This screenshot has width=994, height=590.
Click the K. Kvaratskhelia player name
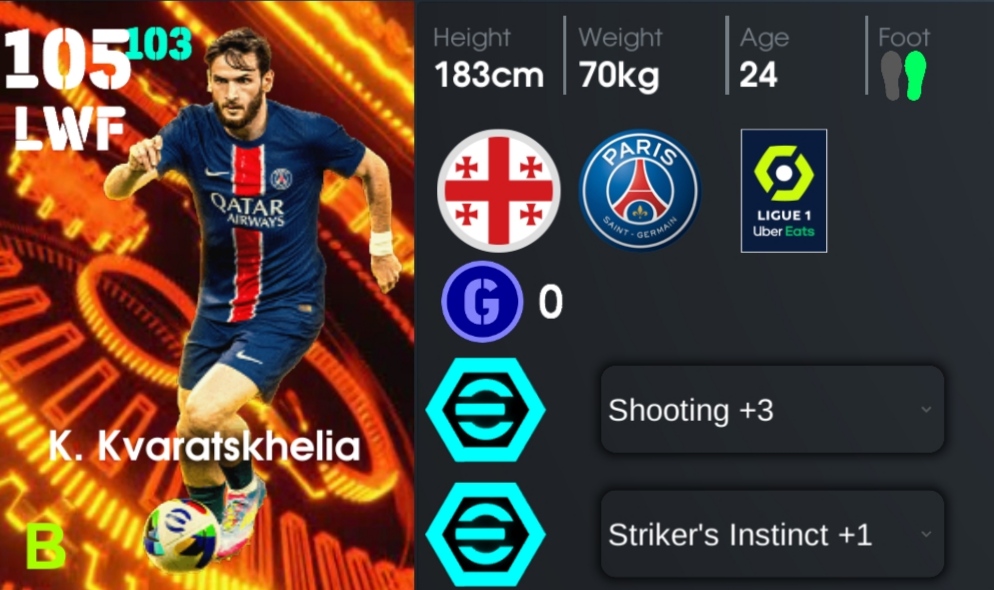tap(204, 447)
